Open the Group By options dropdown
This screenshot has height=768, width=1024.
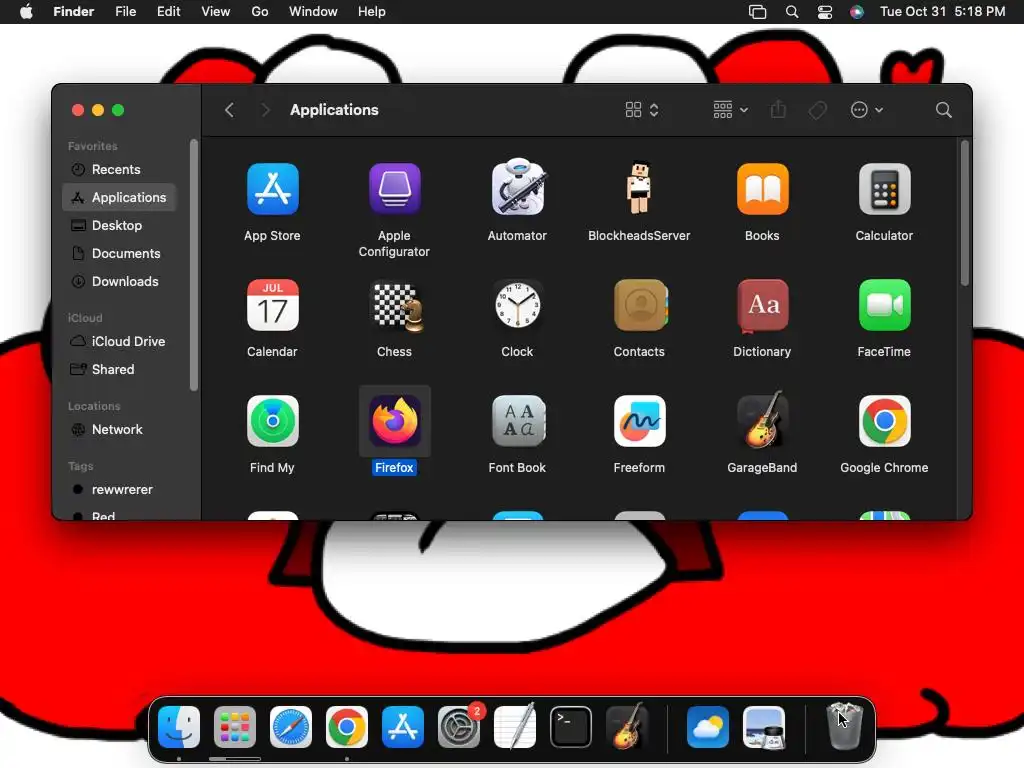[x=730, y=110]
